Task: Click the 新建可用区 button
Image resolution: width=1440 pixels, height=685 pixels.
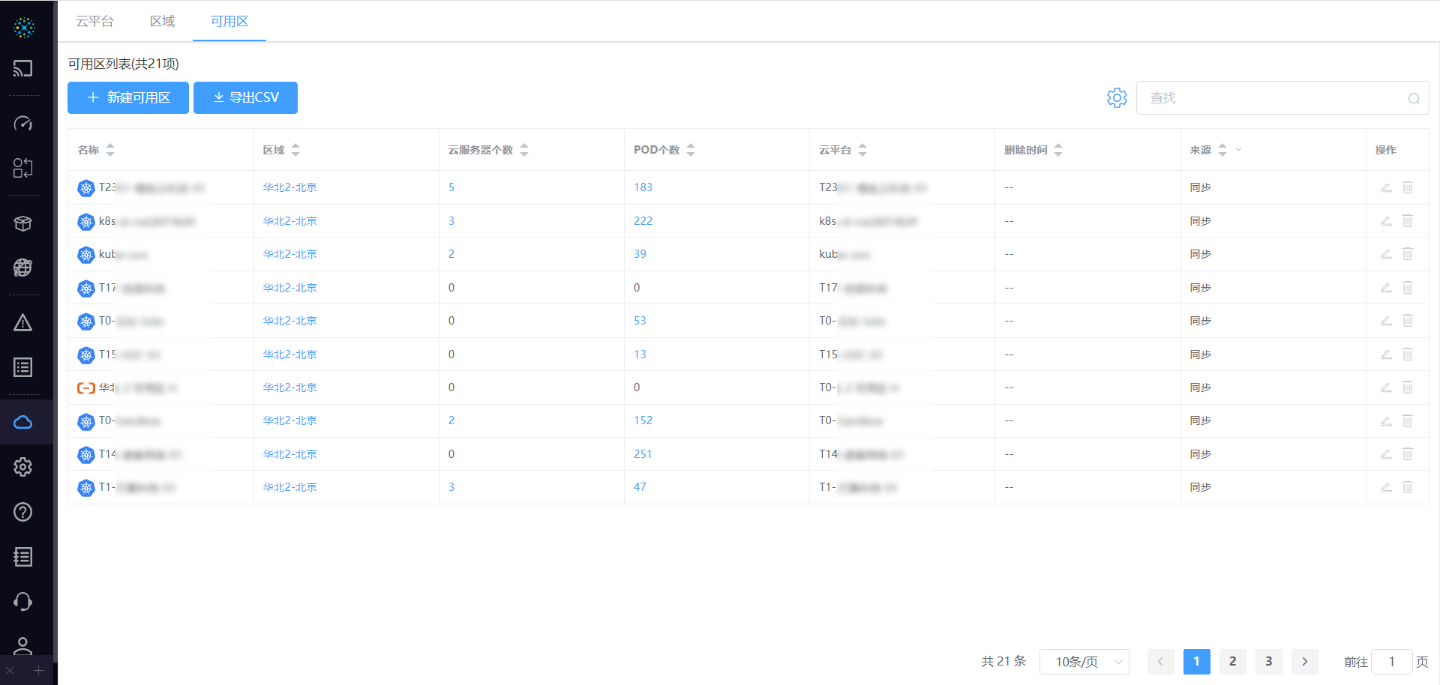Action: click(128, 98)
